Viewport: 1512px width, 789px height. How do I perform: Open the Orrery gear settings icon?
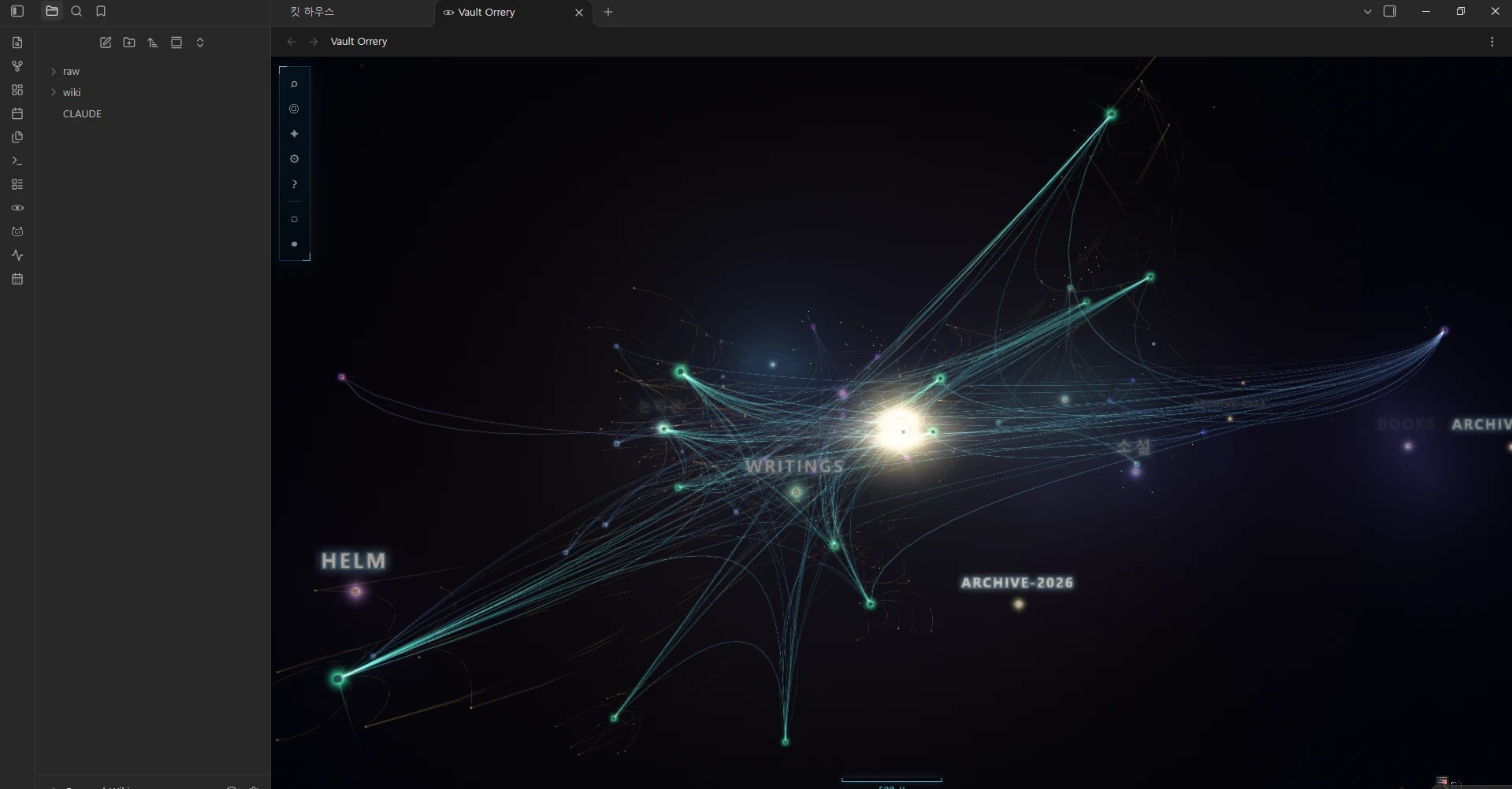[x=294, y=159]
